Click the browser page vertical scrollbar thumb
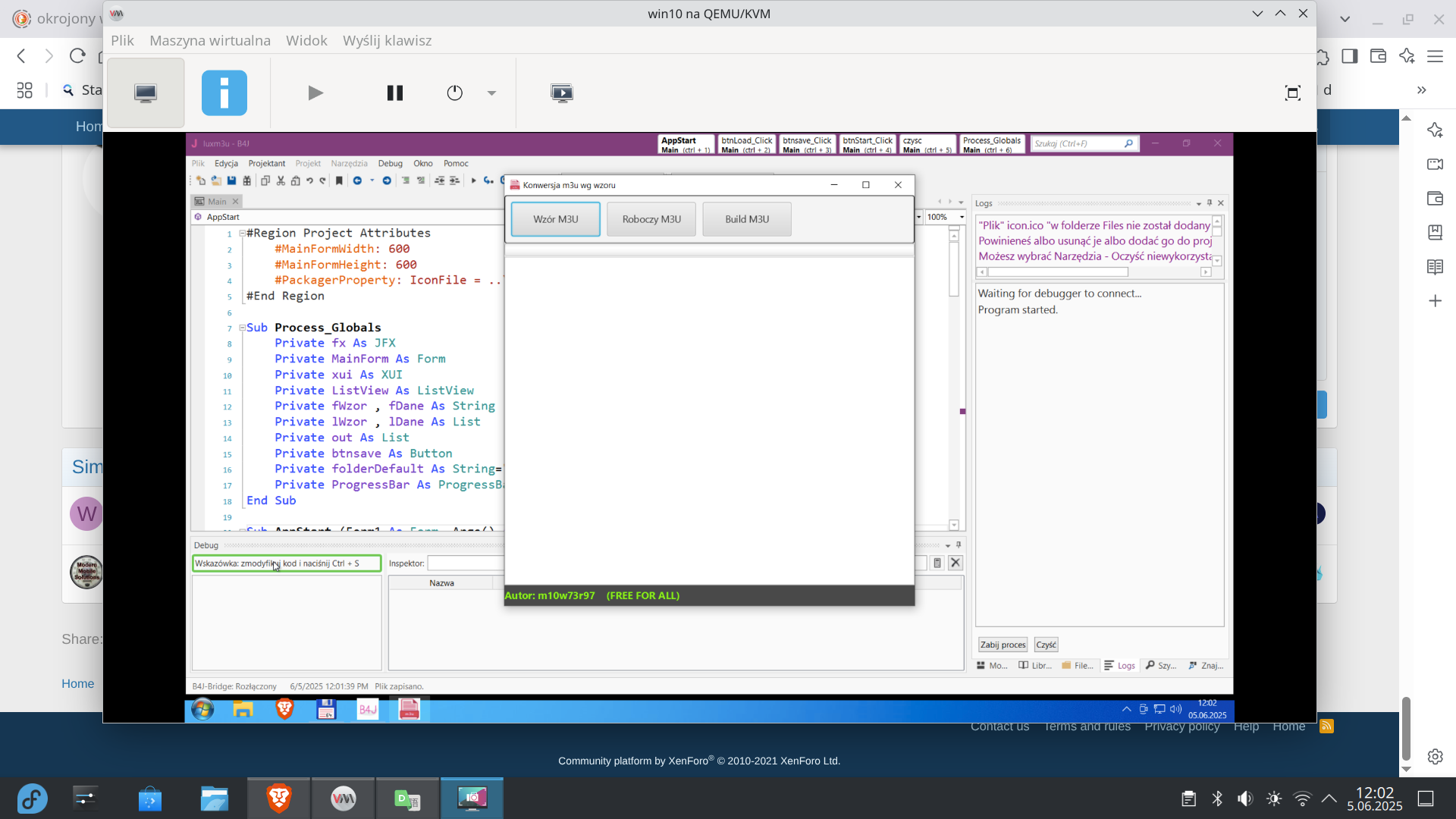This screenshot has width=1456, height=819. [1406, 728]
